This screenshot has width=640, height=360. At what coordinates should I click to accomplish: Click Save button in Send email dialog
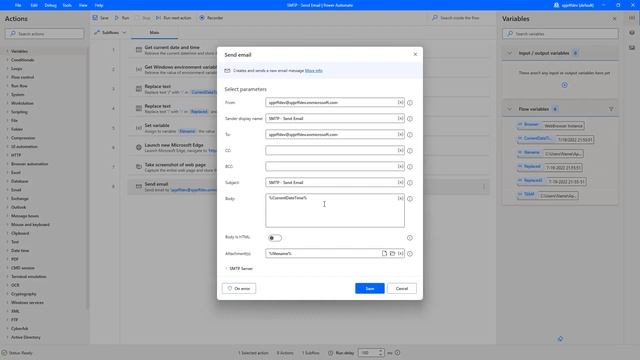point(370,289)
